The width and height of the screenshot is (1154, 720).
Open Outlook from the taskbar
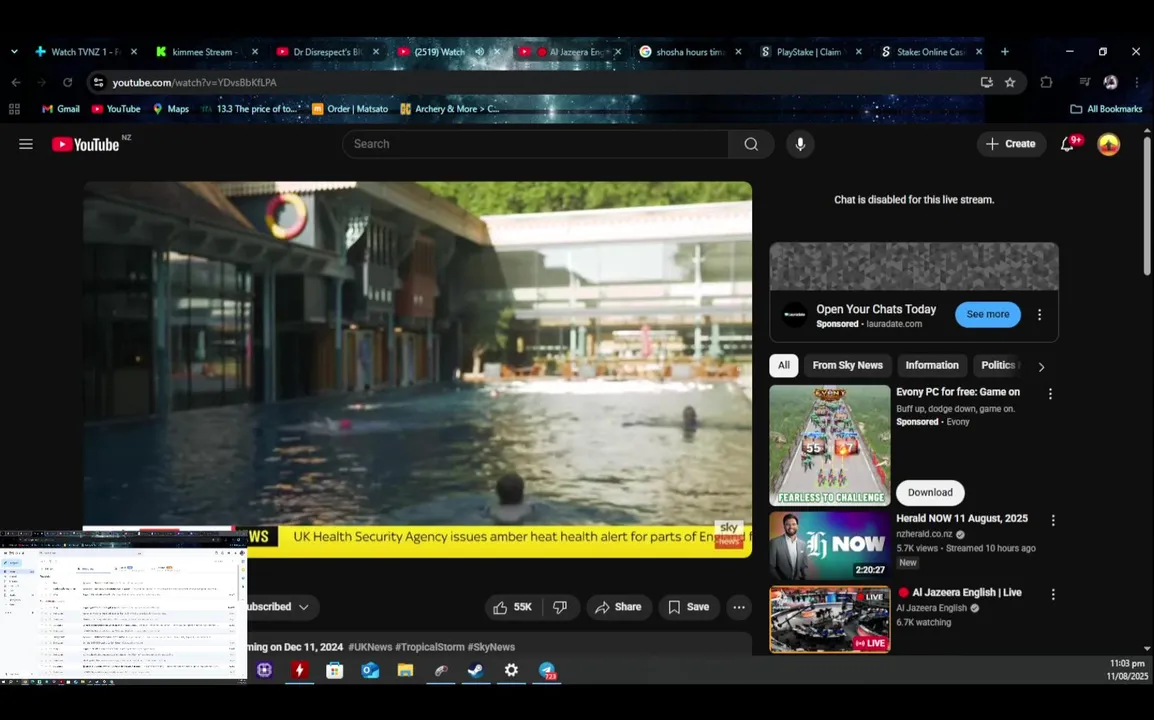pos(369,671)
